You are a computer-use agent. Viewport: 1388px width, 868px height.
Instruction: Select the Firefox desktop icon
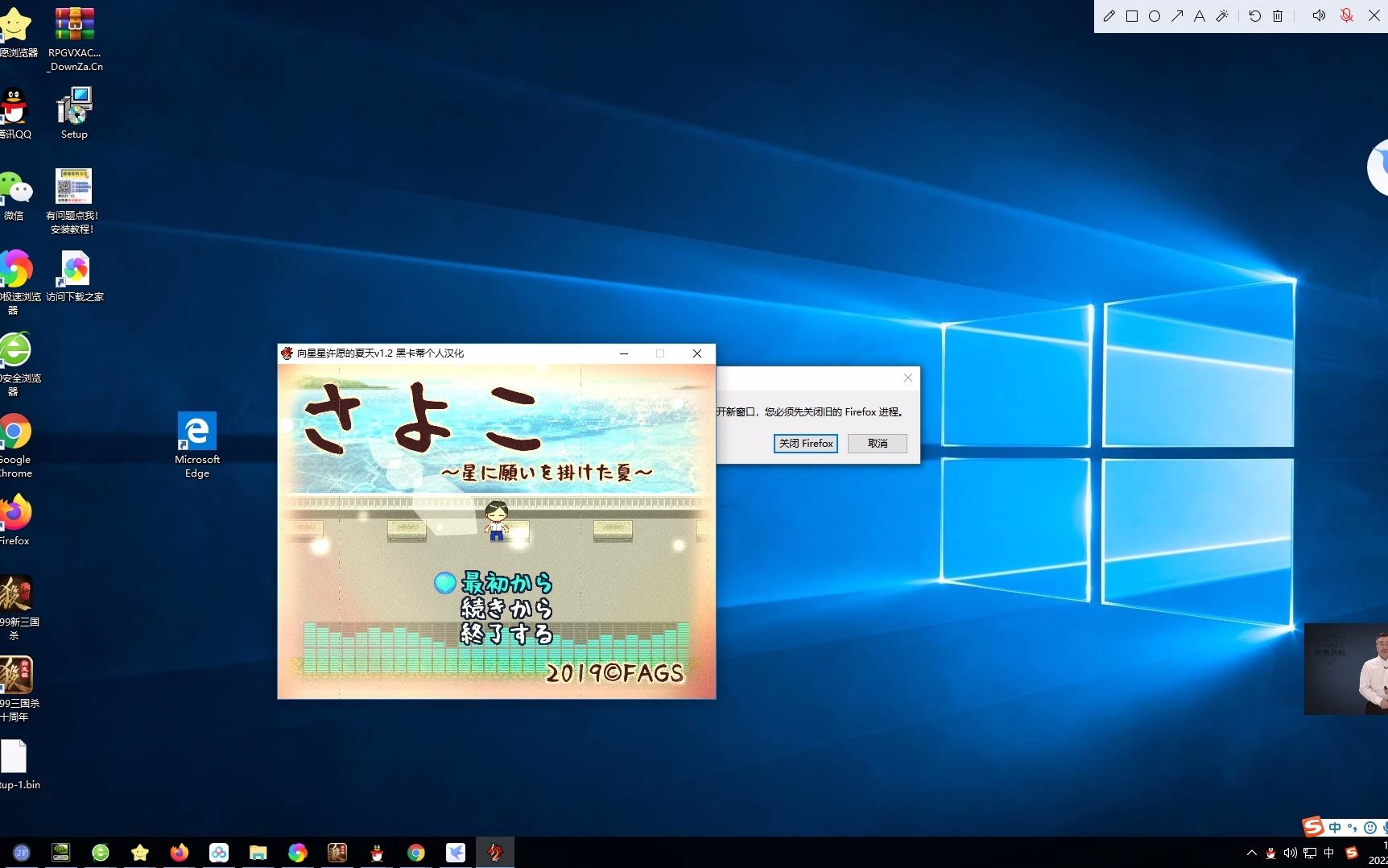point(14,520)
